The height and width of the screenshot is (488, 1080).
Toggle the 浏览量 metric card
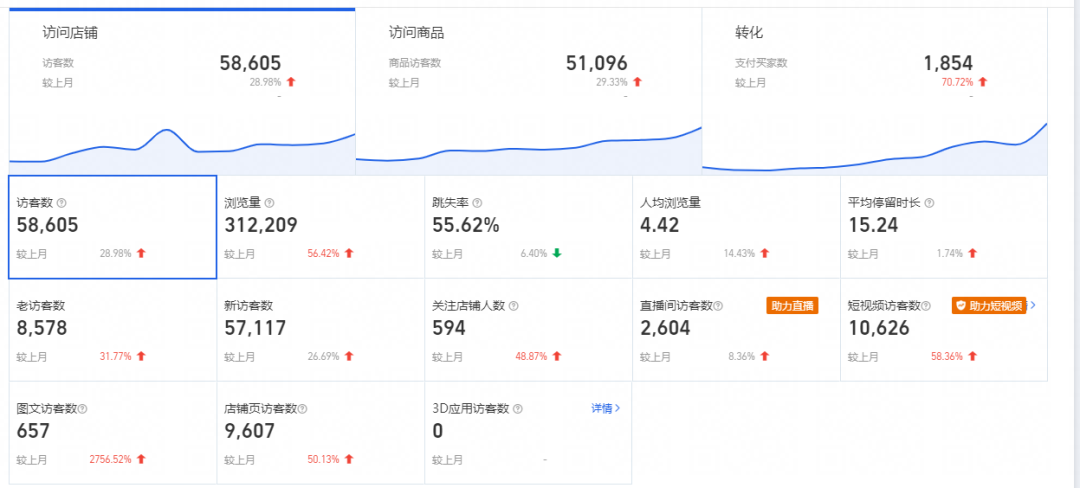pyautogui.click(x=320, y=227)
